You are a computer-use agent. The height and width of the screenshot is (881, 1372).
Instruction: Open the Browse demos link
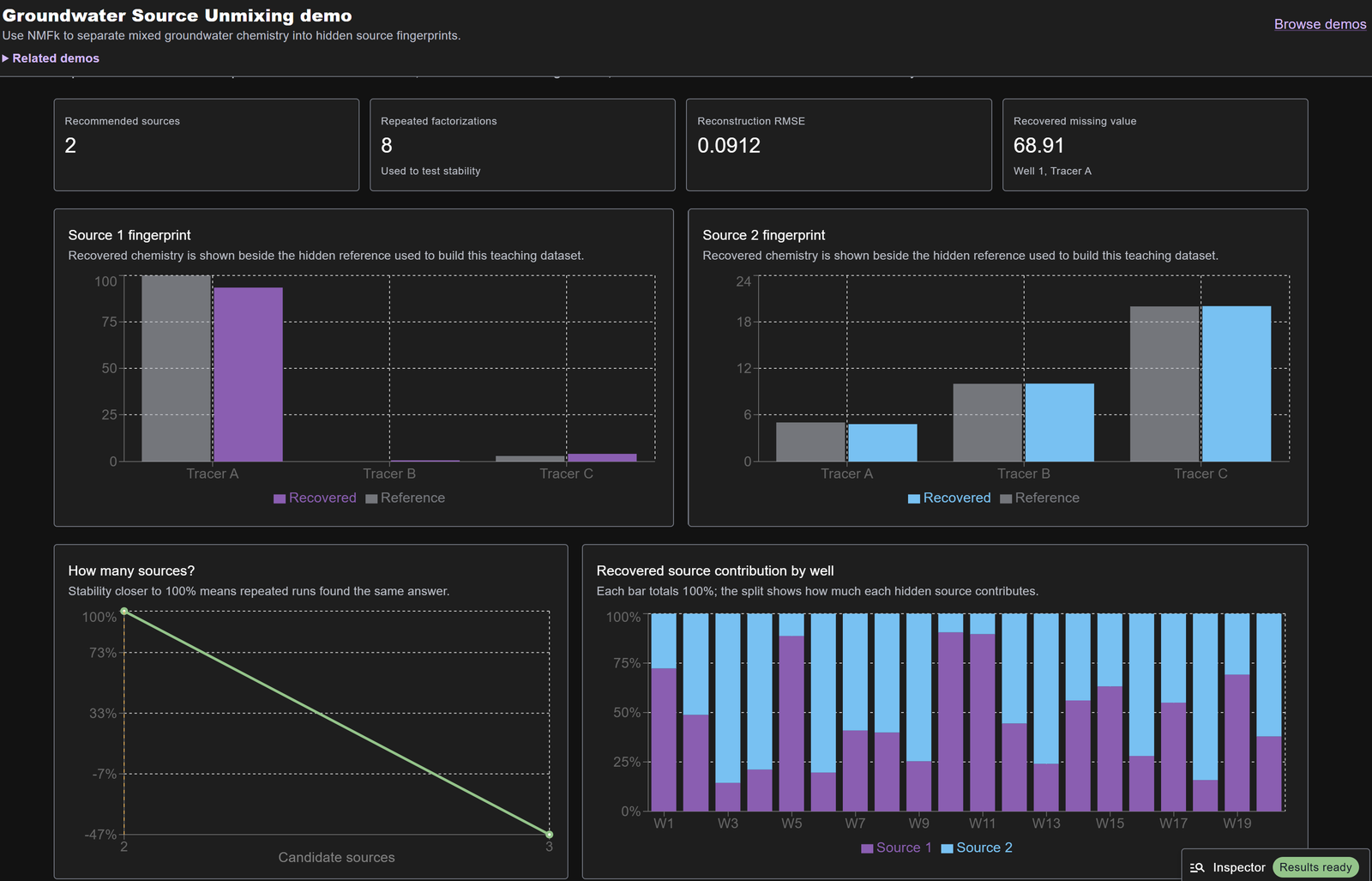pos(1320,24)
